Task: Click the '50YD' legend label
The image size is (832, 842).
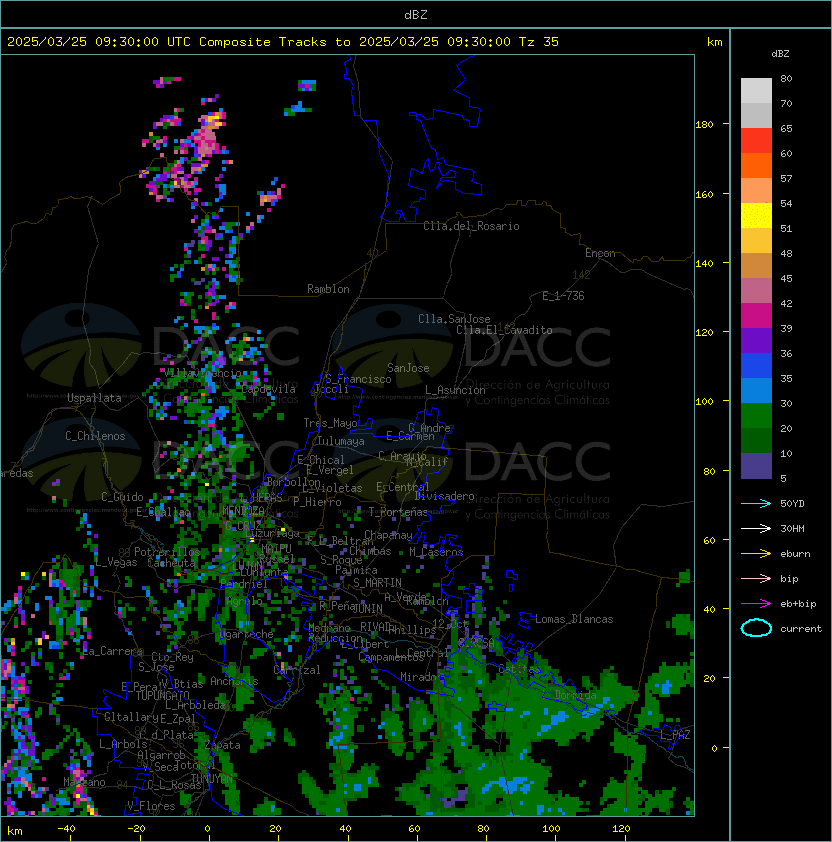Action: [x=792, y=503]
